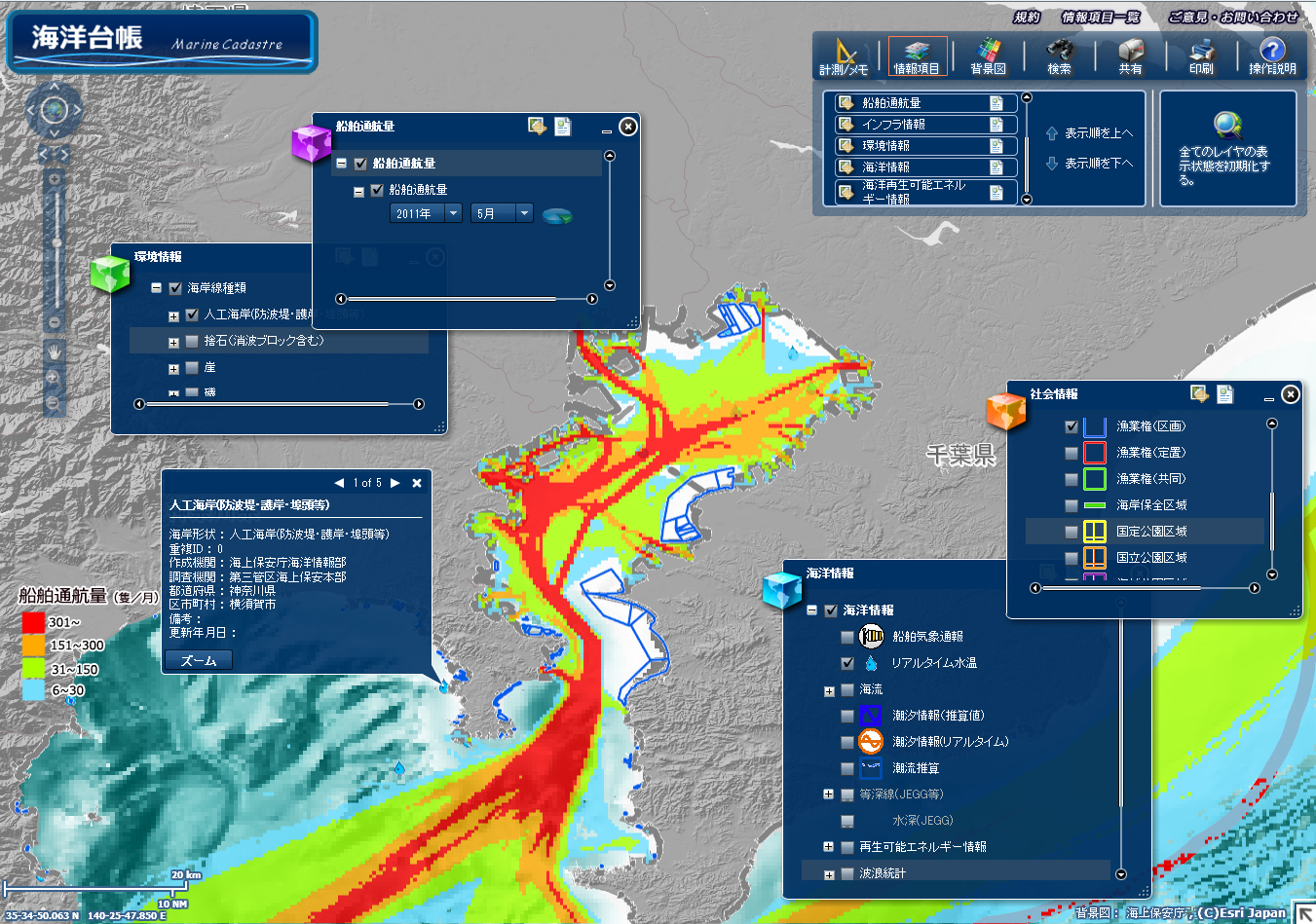Image resolution: width=1316 pixels, height=924 pixels.
Task: Open the 計測/メモ measurement tool
Action: 844,55
